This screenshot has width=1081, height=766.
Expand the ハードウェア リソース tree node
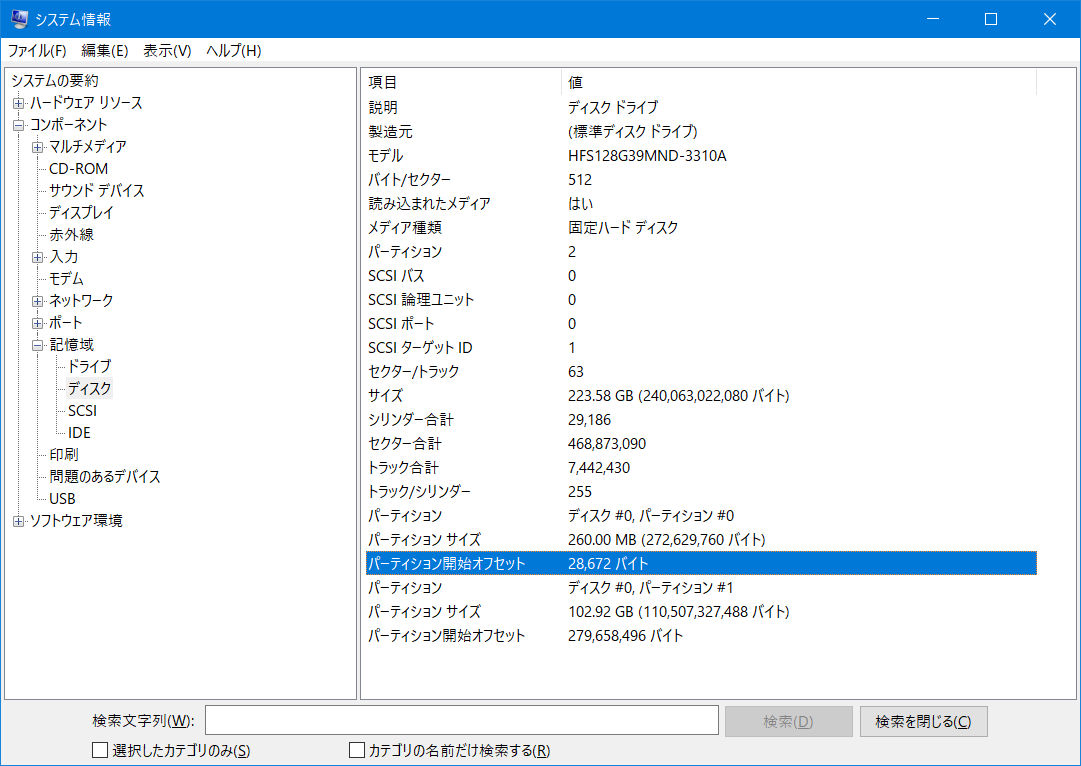coord(18,103)
